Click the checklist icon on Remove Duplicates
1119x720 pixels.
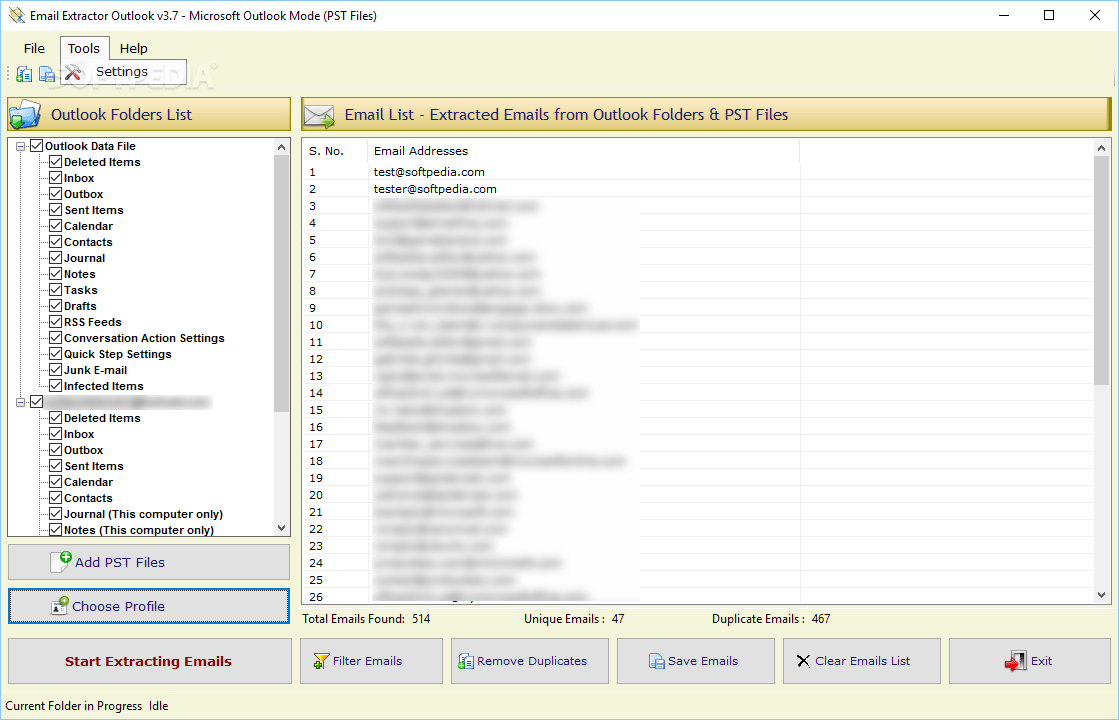467,661
